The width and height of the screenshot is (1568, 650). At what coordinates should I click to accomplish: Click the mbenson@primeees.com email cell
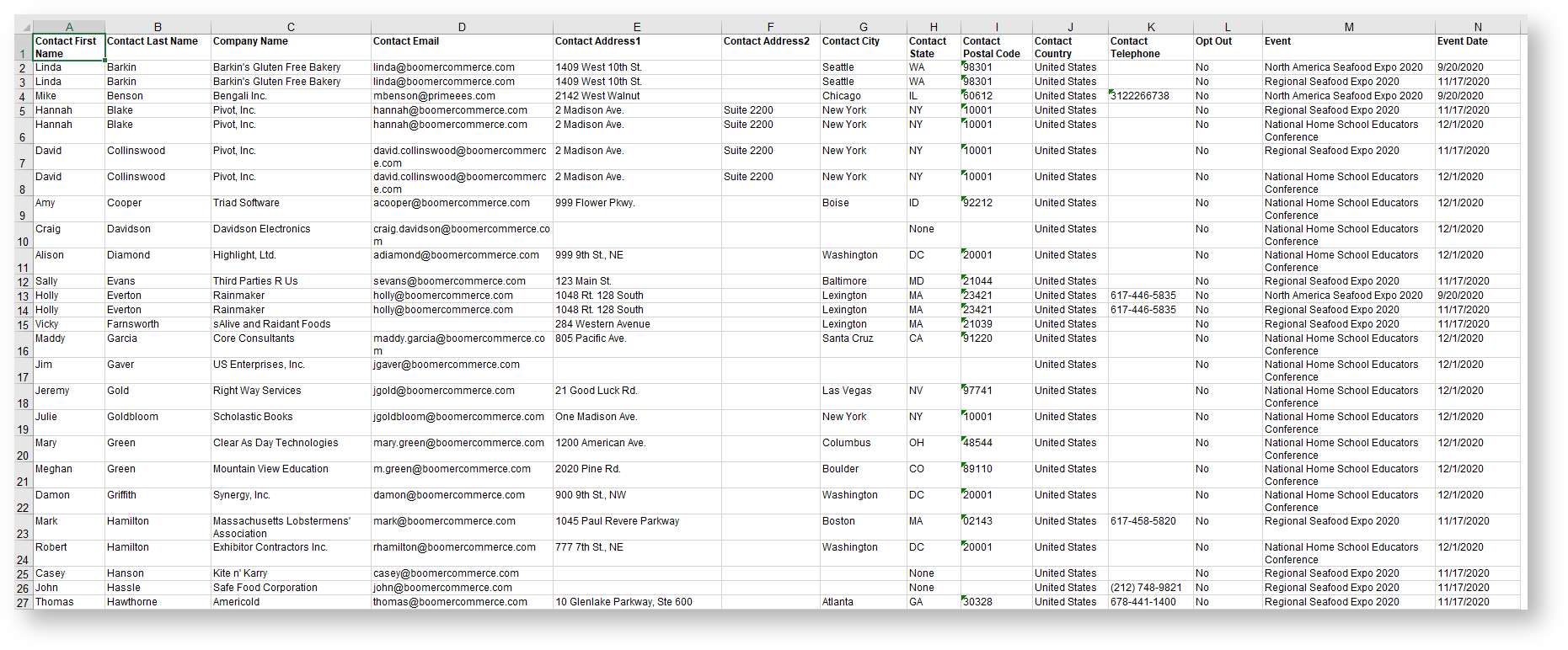point(461,96)
